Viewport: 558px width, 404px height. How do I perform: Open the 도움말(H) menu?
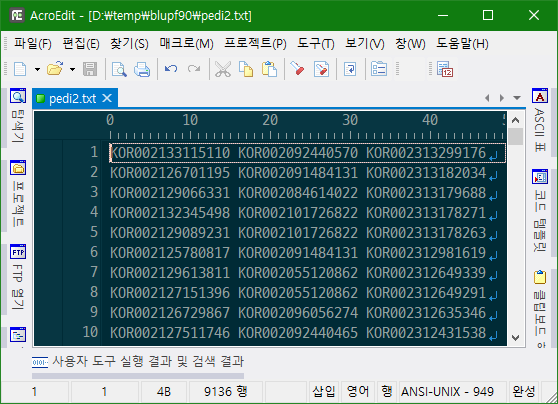coord(462,44)
